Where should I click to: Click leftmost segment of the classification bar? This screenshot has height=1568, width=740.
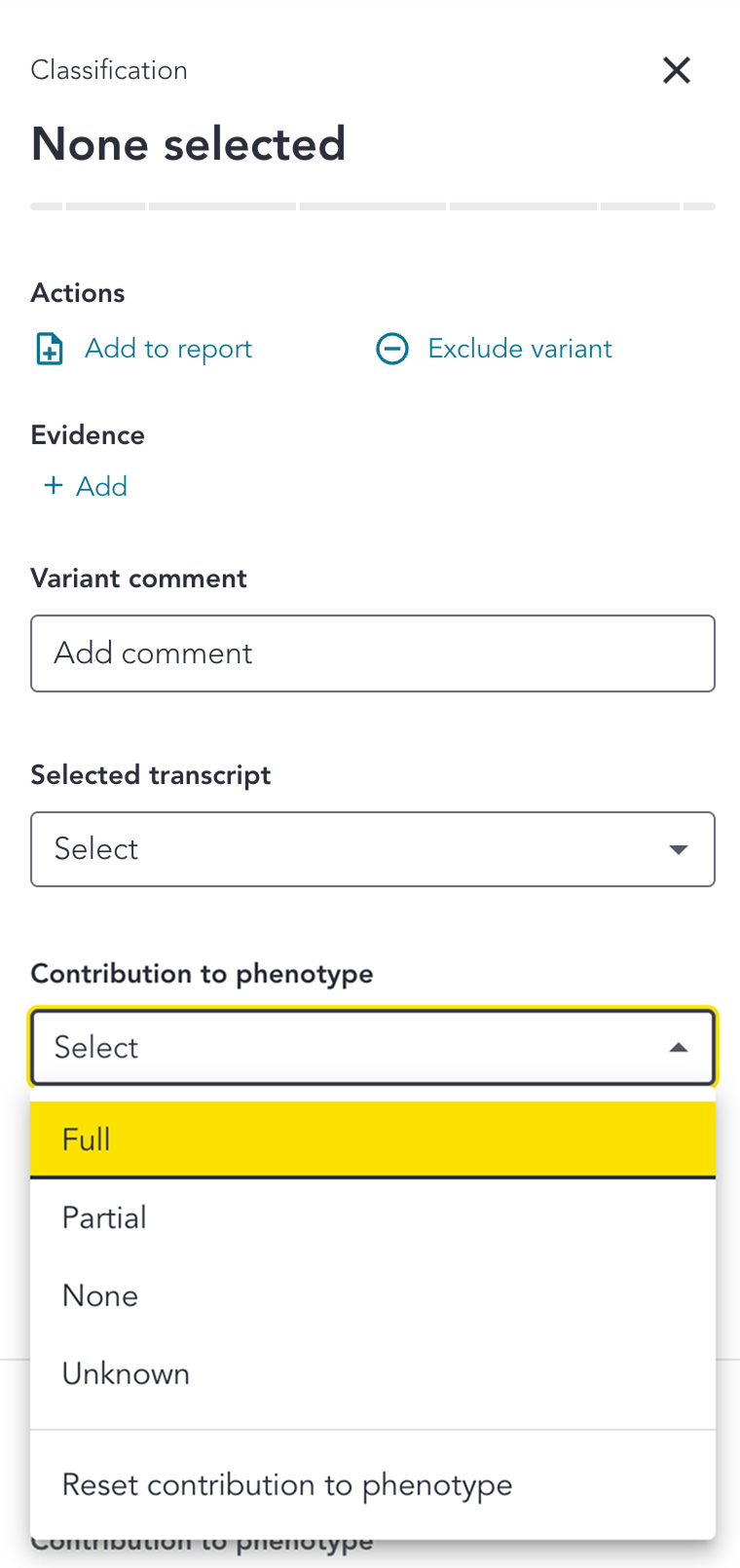47,206
